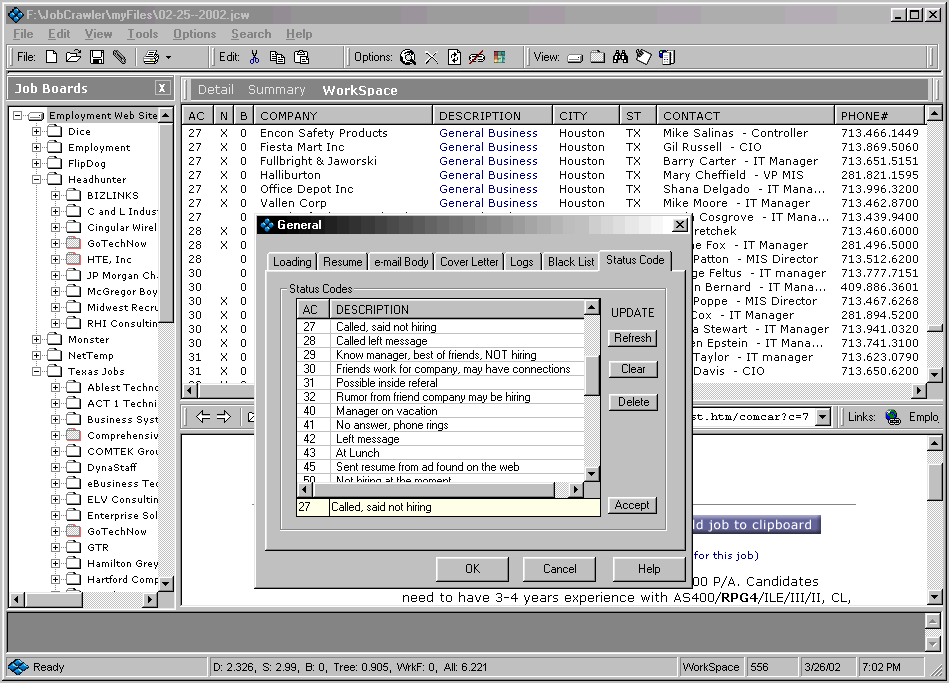Click the colorful grid icon in Options toolbar
Screen dimensions: 949x683
[x=500, y=57]
